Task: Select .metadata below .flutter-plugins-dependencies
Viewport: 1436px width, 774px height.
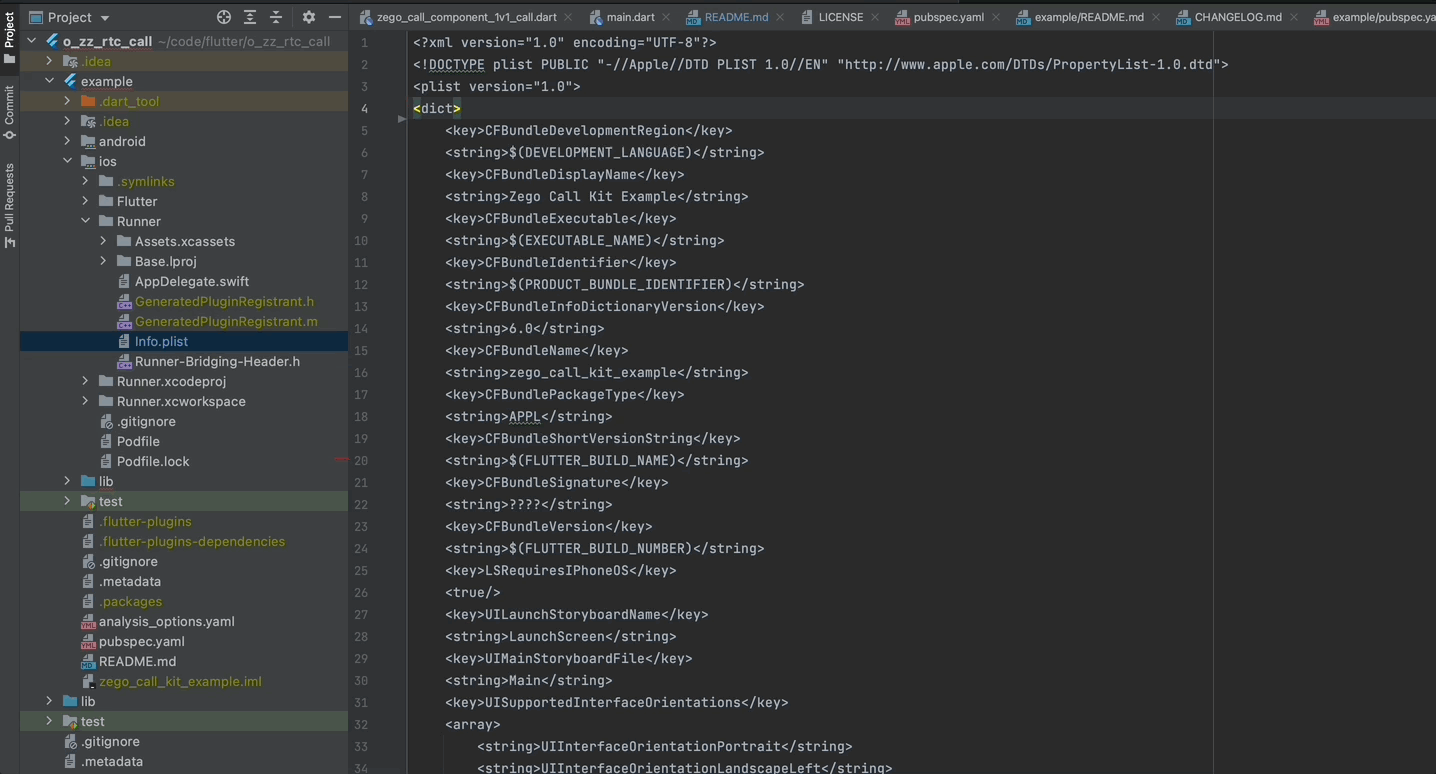Action: (x=129, y=581)
